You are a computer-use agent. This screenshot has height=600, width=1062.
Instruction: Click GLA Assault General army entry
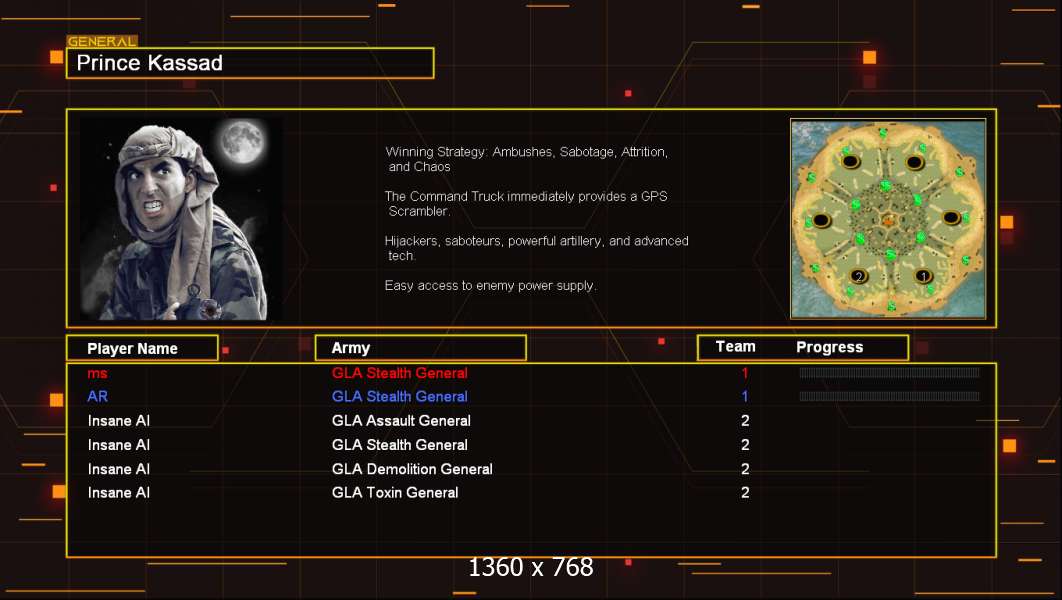click(x=401, y=421)
